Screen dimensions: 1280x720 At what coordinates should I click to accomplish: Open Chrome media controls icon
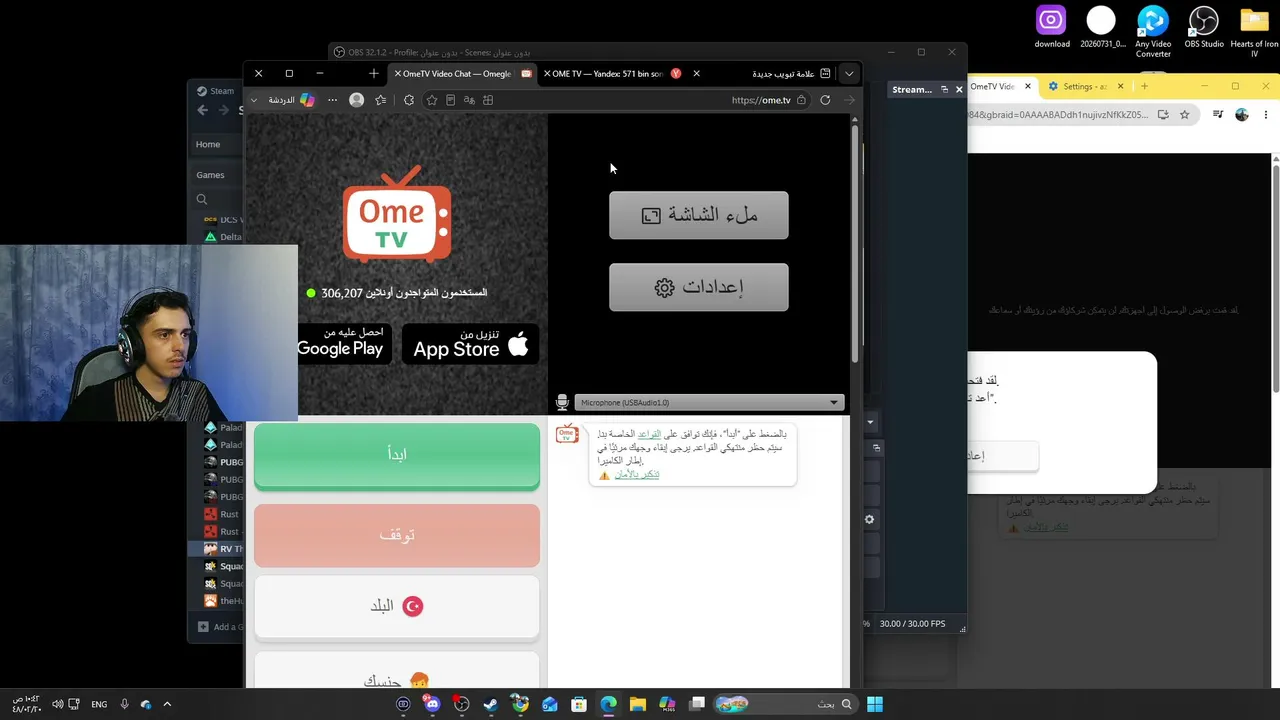click(1218, 115)
